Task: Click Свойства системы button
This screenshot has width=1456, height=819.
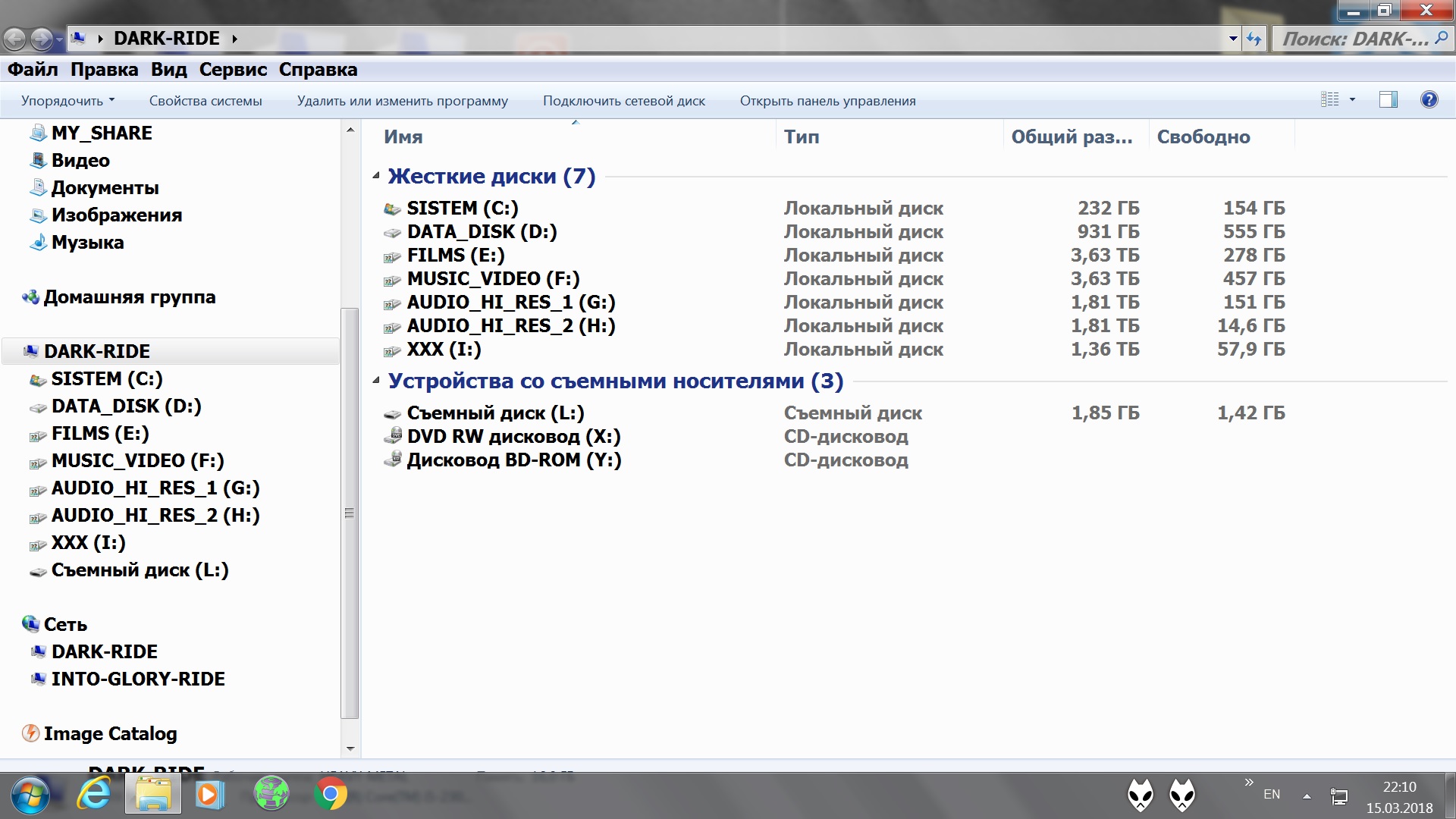Action: click(x=206, y=101)
